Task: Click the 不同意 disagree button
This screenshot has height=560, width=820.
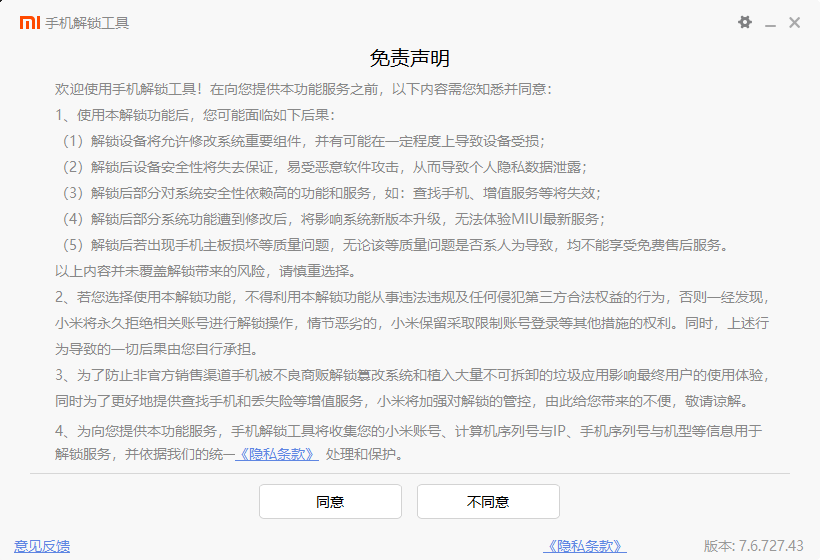Action: point(488,501)
